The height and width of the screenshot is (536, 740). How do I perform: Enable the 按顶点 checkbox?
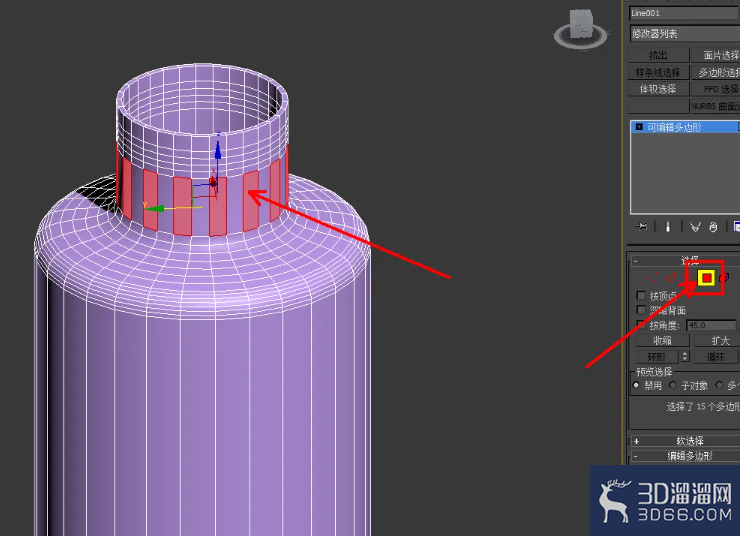[641, 295]
